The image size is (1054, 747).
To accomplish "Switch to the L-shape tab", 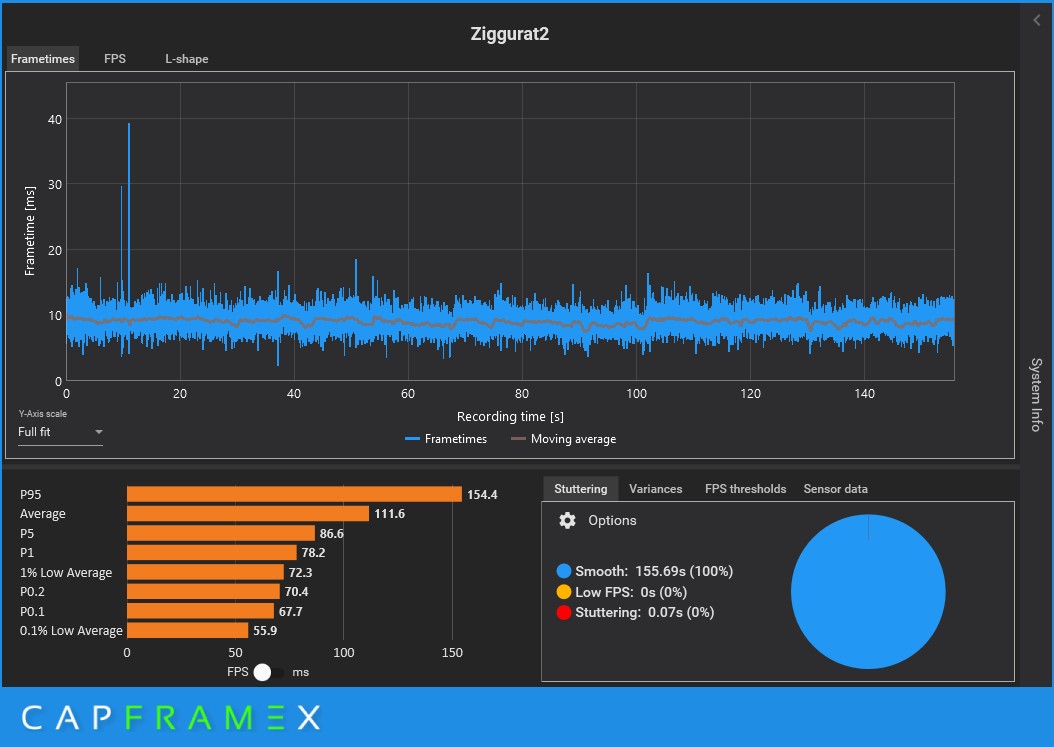I will (x=187, y=58).
